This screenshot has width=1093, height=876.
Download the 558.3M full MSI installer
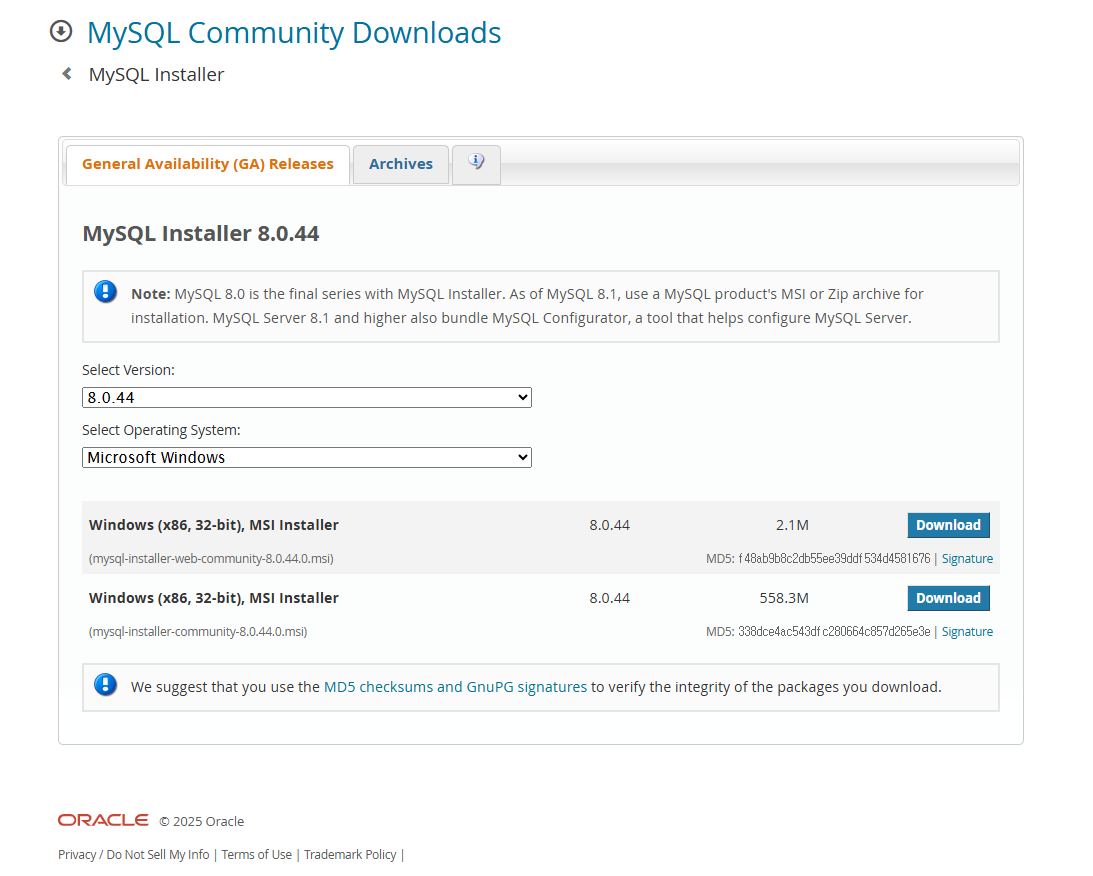tap(947, 598)
